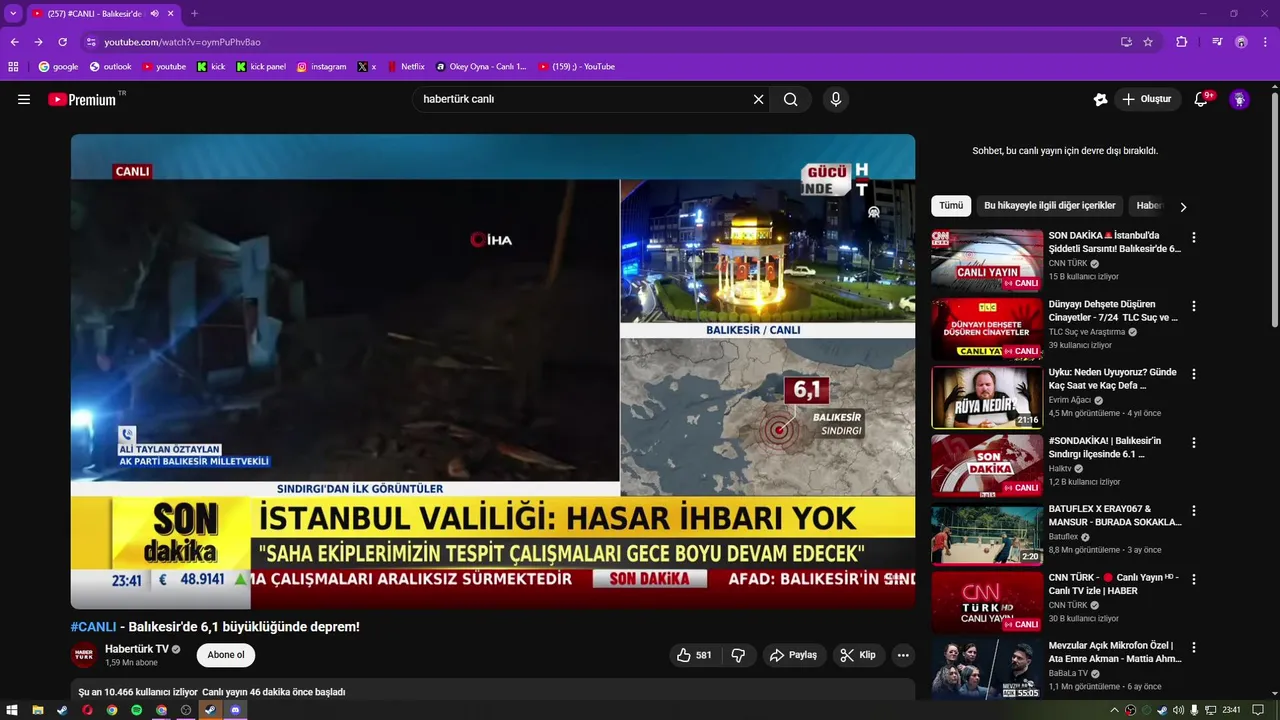Open the kick panel bookmark

click(x=261, y=67)
